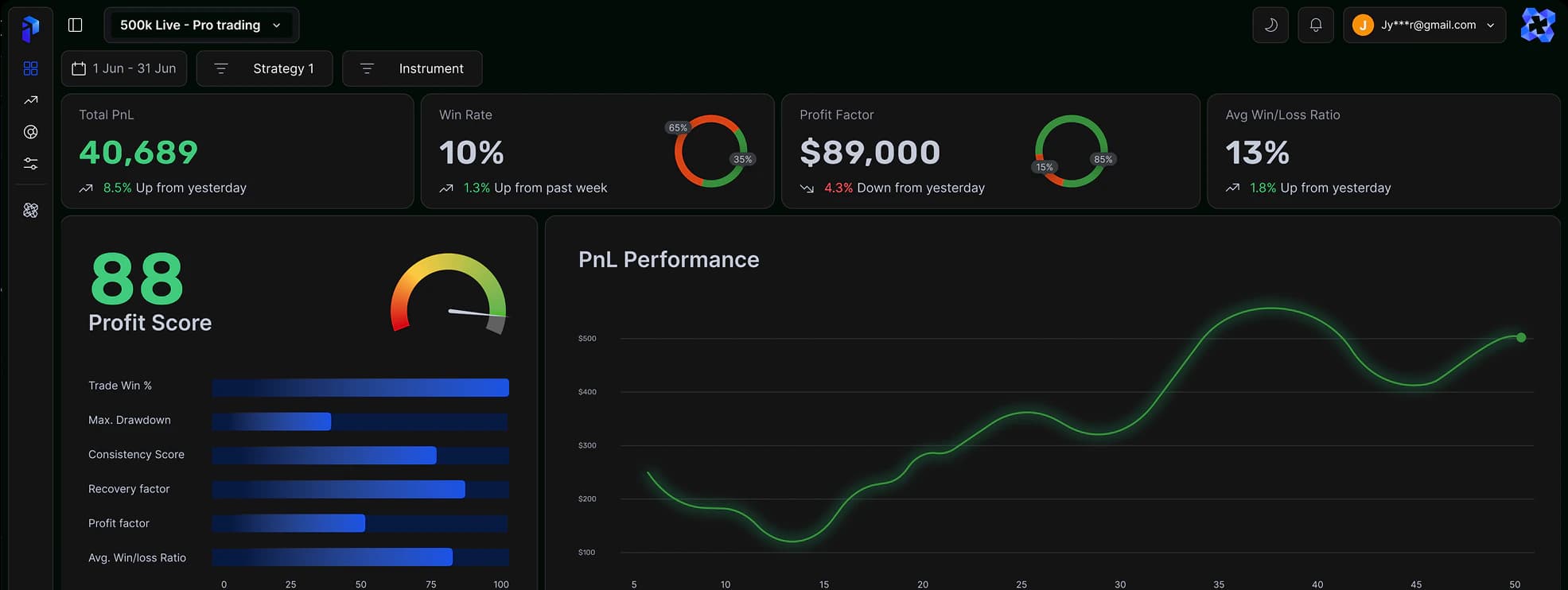Click the green endpoint on PnL chart

click(1521, 338)
